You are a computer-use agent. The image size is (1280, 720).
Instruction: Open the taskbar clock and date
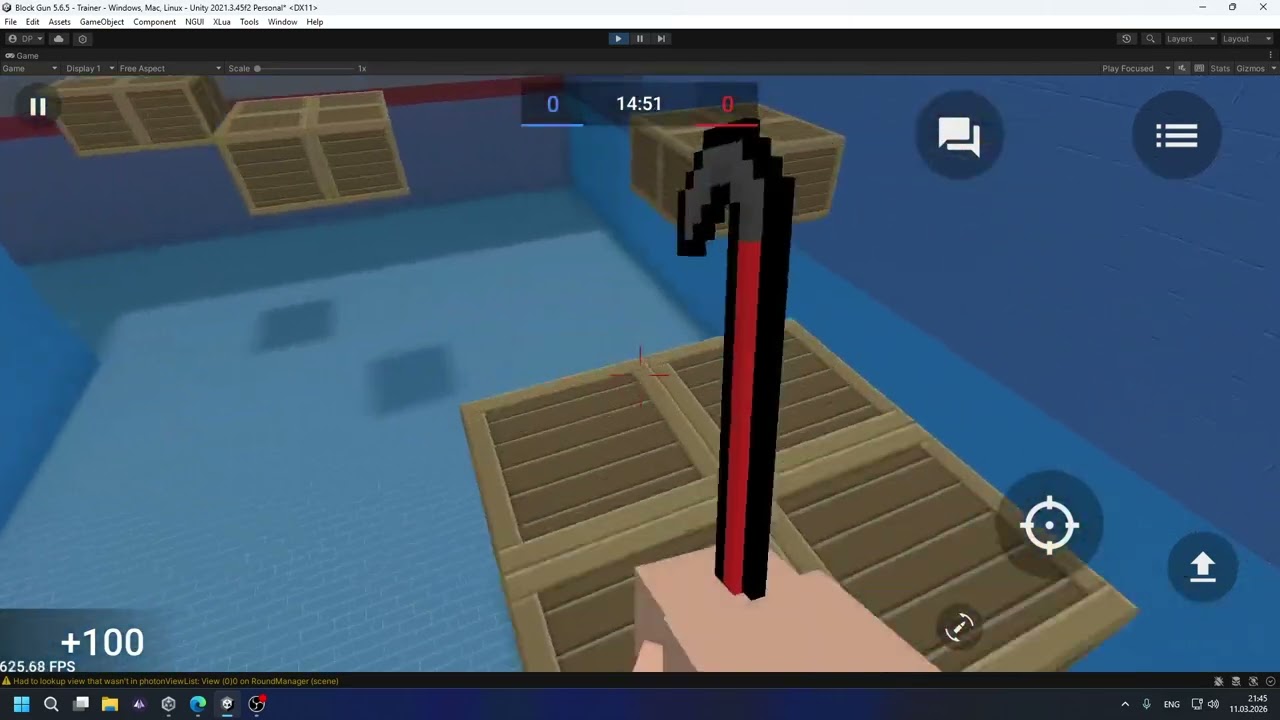tap(1248, 704)
